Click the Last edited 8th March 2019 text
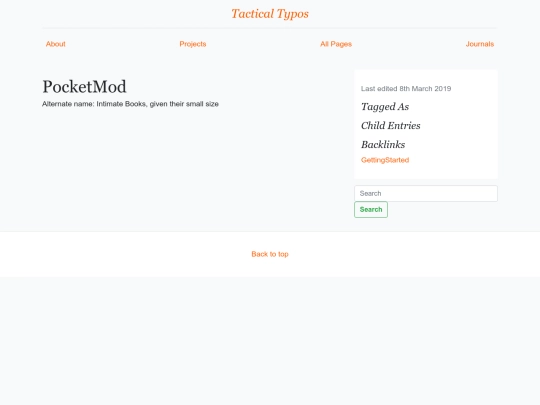The width and height of the screenshot is (540, 405). point(406,89)
